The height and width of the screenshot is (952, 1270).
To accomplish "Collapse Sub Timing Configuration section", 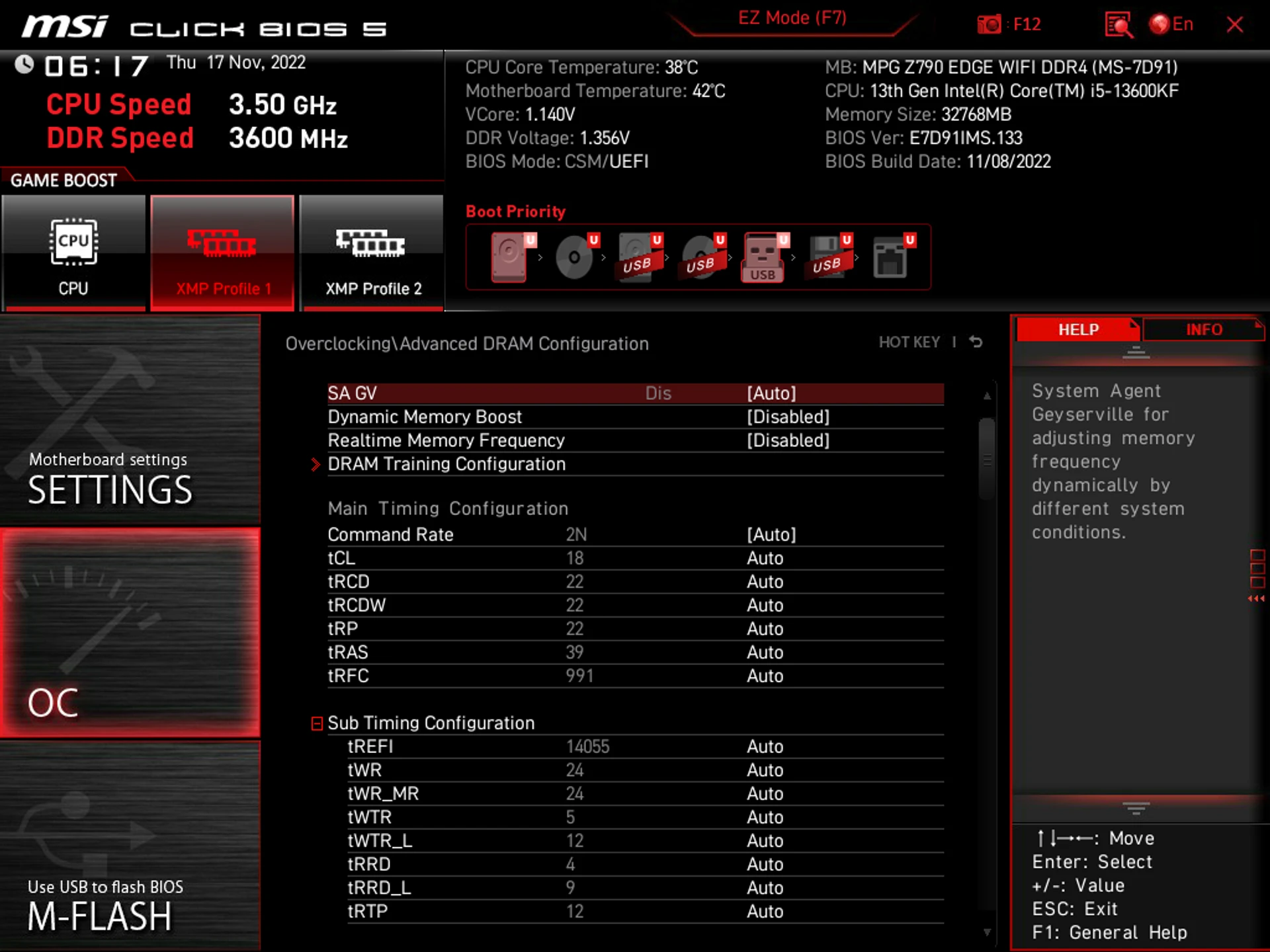I will 317,723.
